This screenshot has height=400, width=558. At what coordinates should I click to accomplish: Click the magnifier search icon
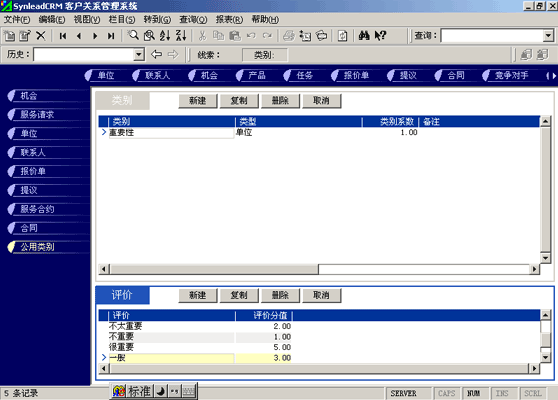tap(133, 36)
